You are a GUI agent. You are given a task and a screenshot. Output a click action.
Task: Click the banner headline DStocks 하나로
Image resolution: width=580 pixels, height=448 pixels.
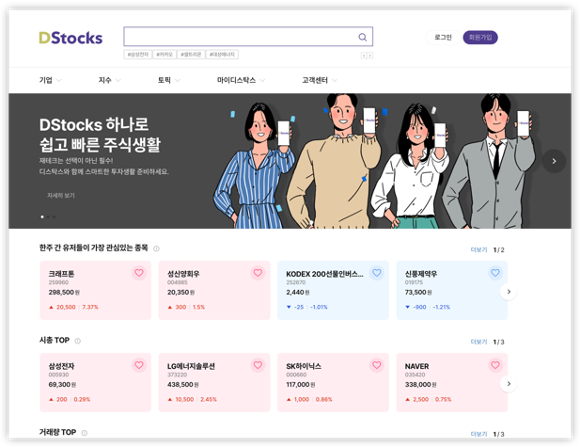[x=94, y=125]
